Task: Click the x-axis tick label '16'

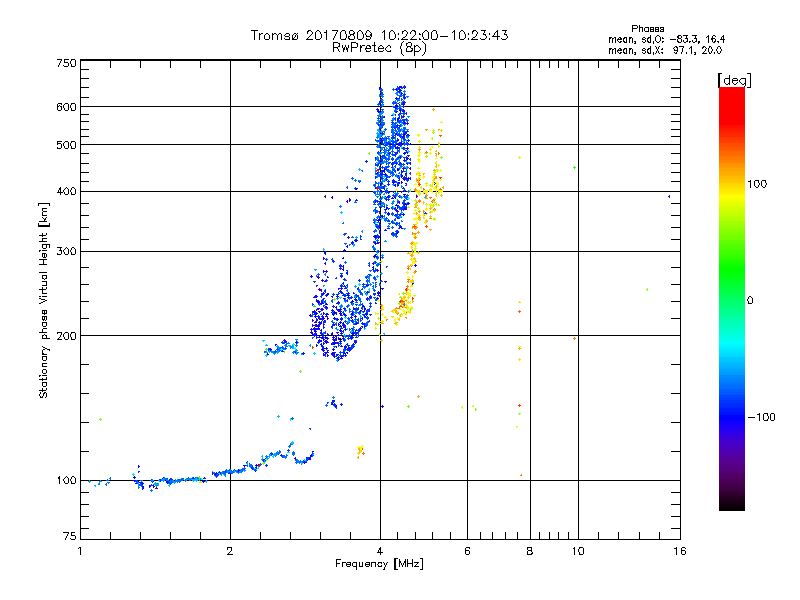Action: point(680,551)
